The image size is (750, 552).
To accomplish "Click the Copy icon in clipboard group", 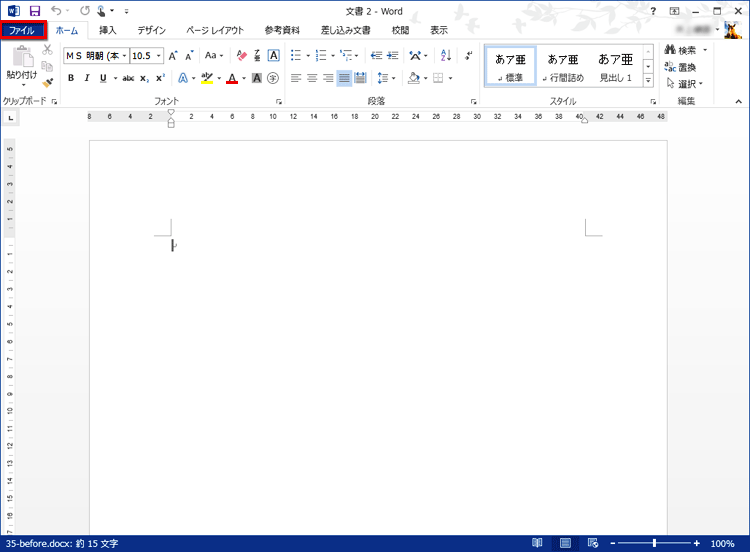I will pos(47,66).
